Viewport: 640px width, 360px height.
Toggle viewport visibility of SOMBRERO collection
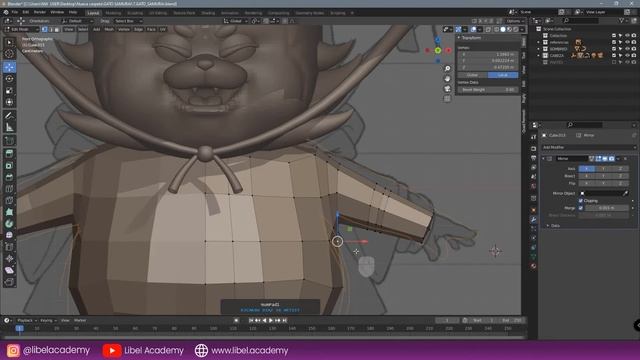tap(627, 49)
